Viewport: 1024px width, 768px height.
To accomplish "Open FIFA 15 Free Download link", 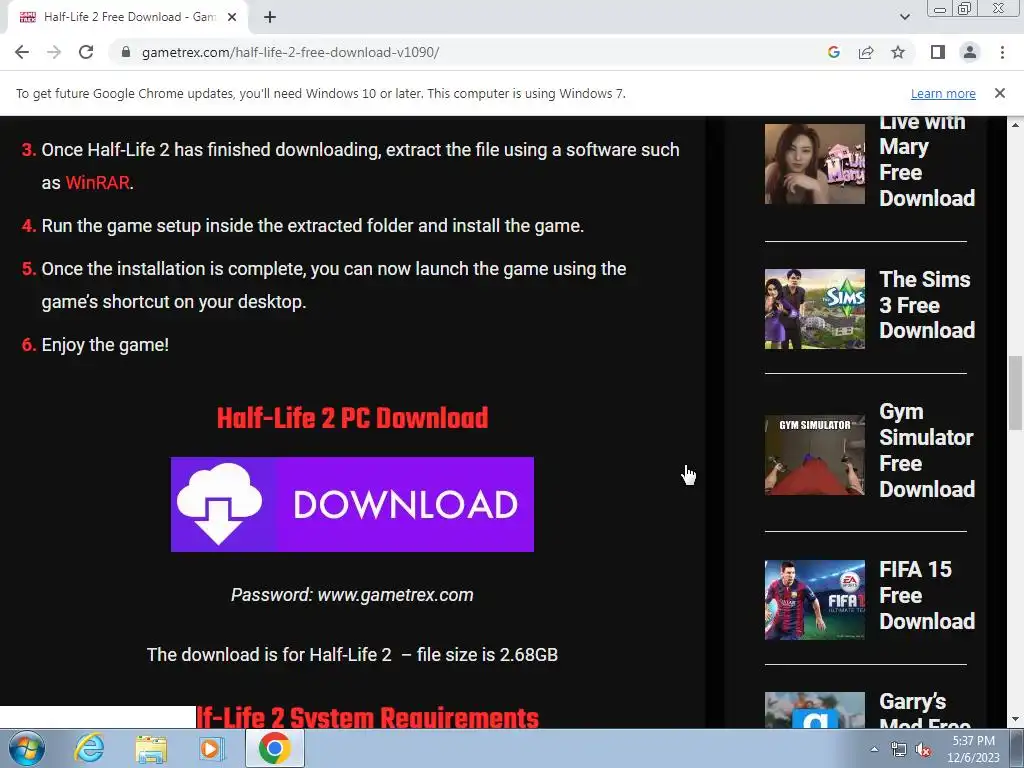I will click(x=927, y=595).
